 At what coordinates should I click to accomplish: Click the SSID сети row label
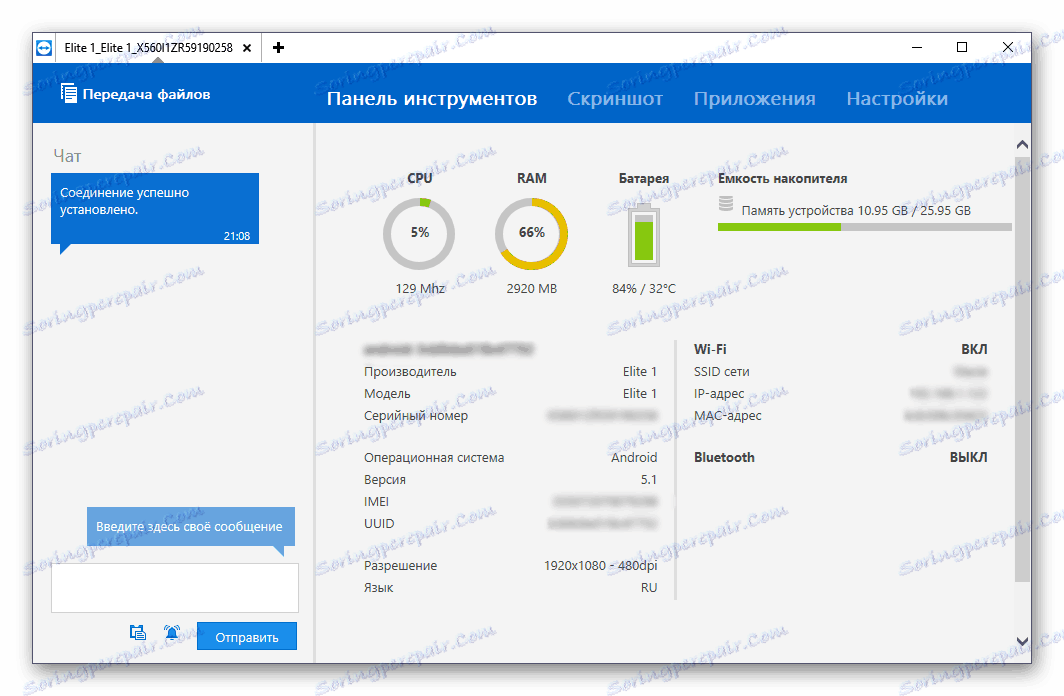point(721,371)
